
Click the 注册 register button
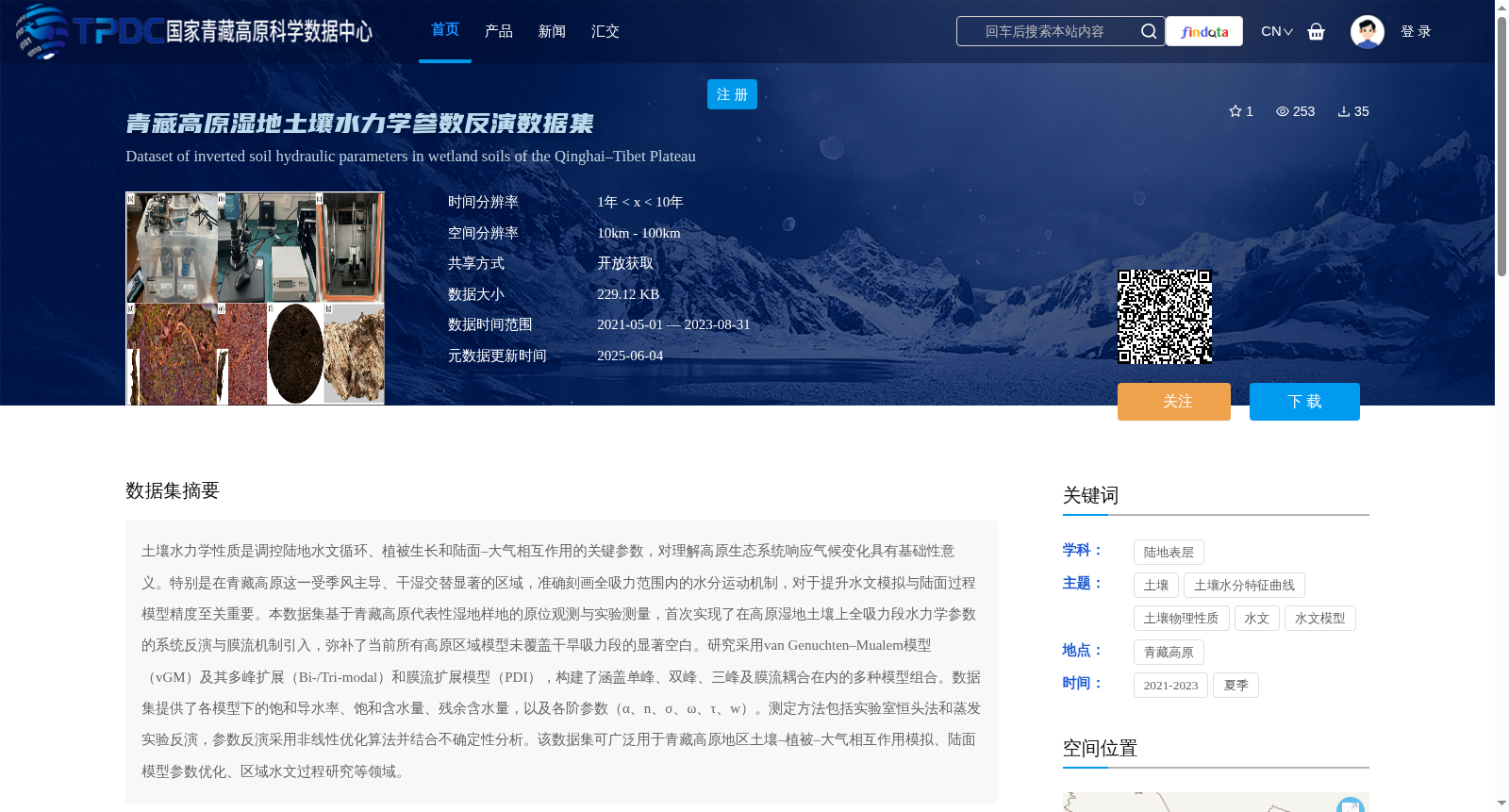click(732, 94)
